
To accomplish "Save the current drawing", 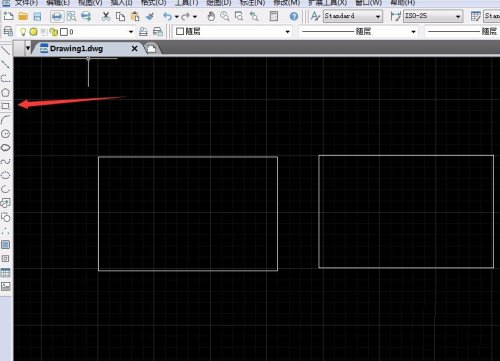I will pyautogui.click(x=37, y=16).
